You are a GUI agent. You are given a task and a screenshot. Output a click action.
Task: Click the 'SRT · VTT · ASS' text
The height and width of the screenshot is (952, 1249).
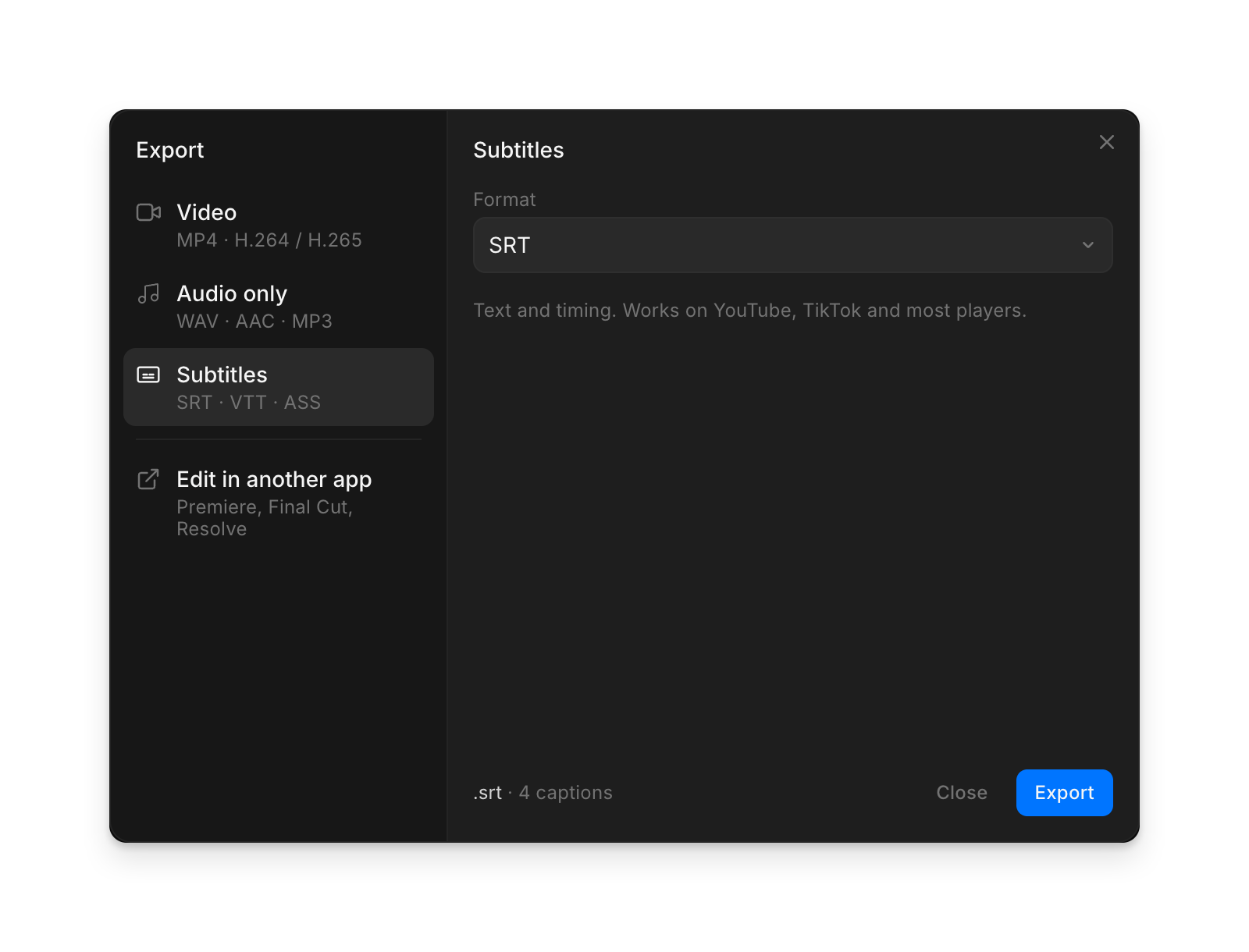point(249,403)
